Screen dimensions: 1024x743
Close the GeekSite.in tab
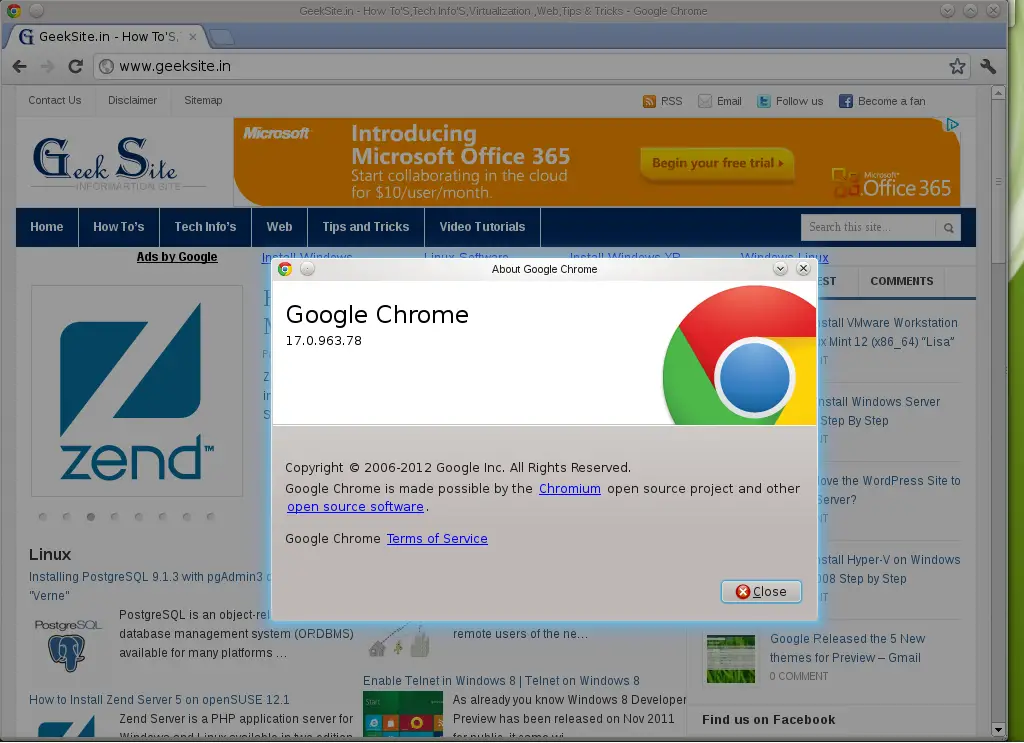pyautogui.click(x=193, y=37)
